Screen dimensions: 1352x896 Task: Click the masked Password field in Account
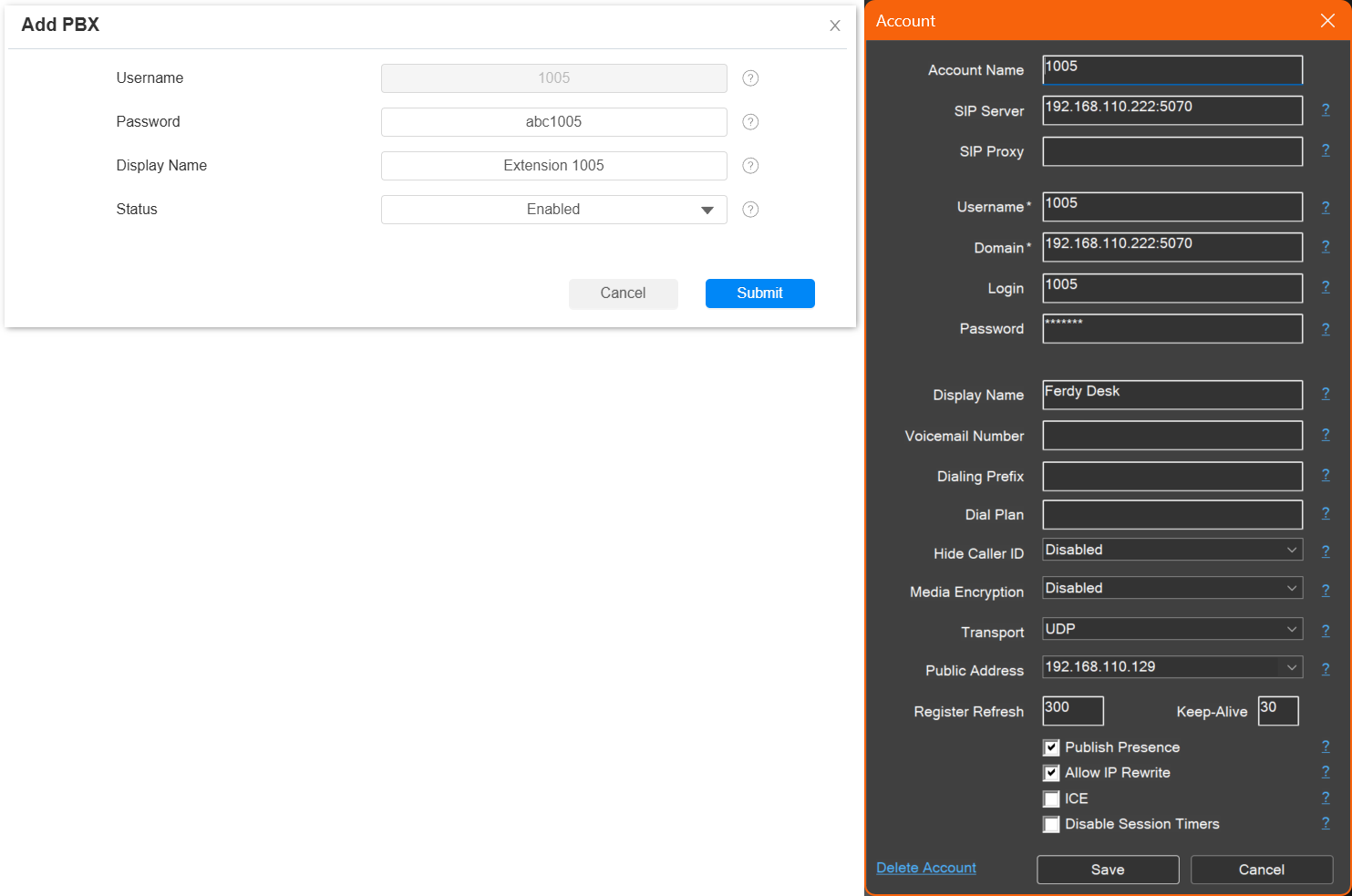[1172, 328]
